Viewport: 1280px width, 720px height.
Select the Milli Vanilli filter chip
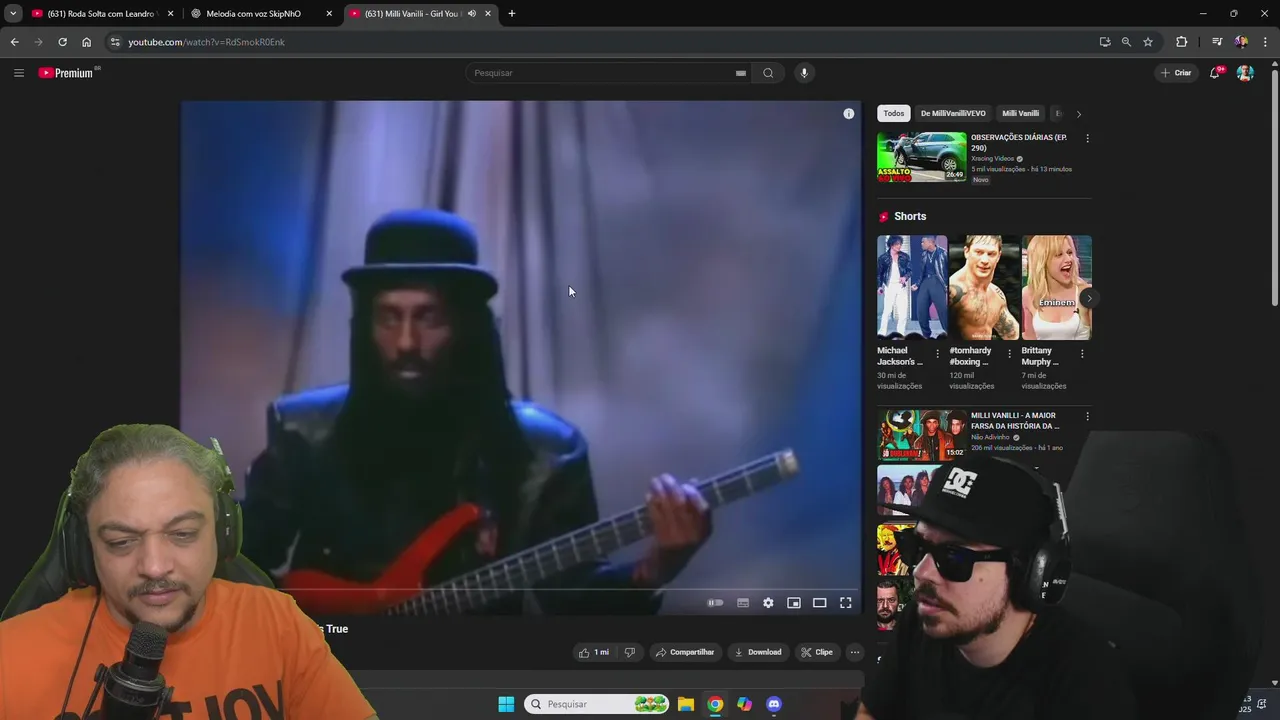(x=1021, y=114)
